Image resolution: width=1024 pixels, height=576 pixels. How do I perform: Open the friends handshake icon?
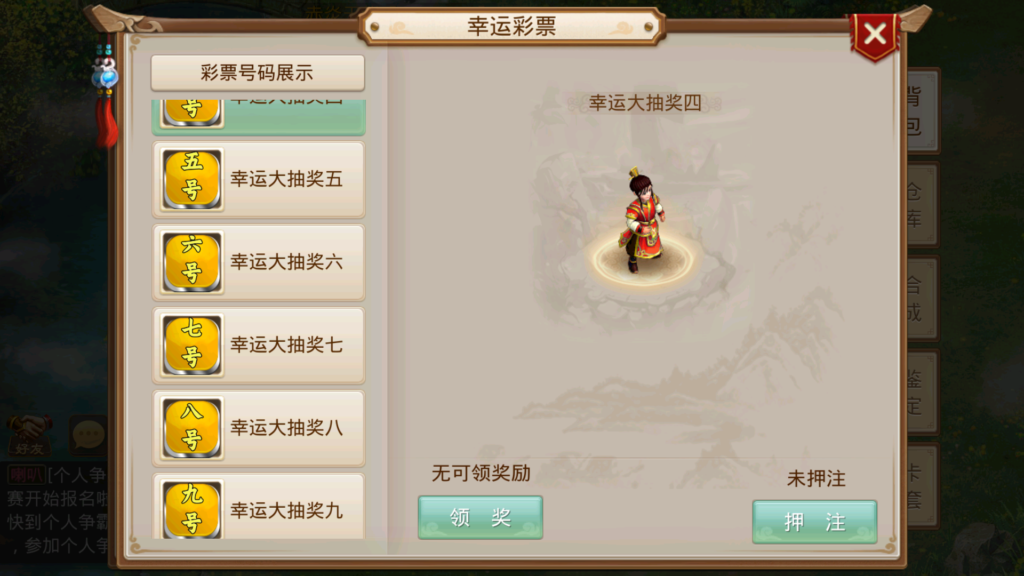coord(29,435)
